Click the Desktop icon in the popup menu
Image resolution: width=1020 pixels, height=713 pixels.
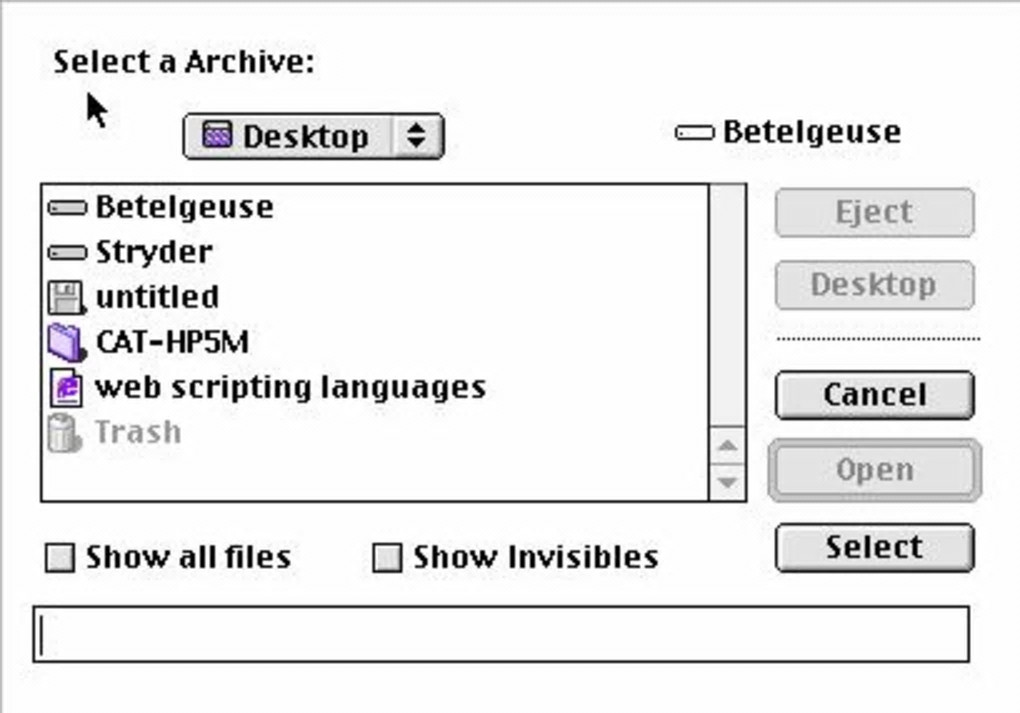[217, 136]
